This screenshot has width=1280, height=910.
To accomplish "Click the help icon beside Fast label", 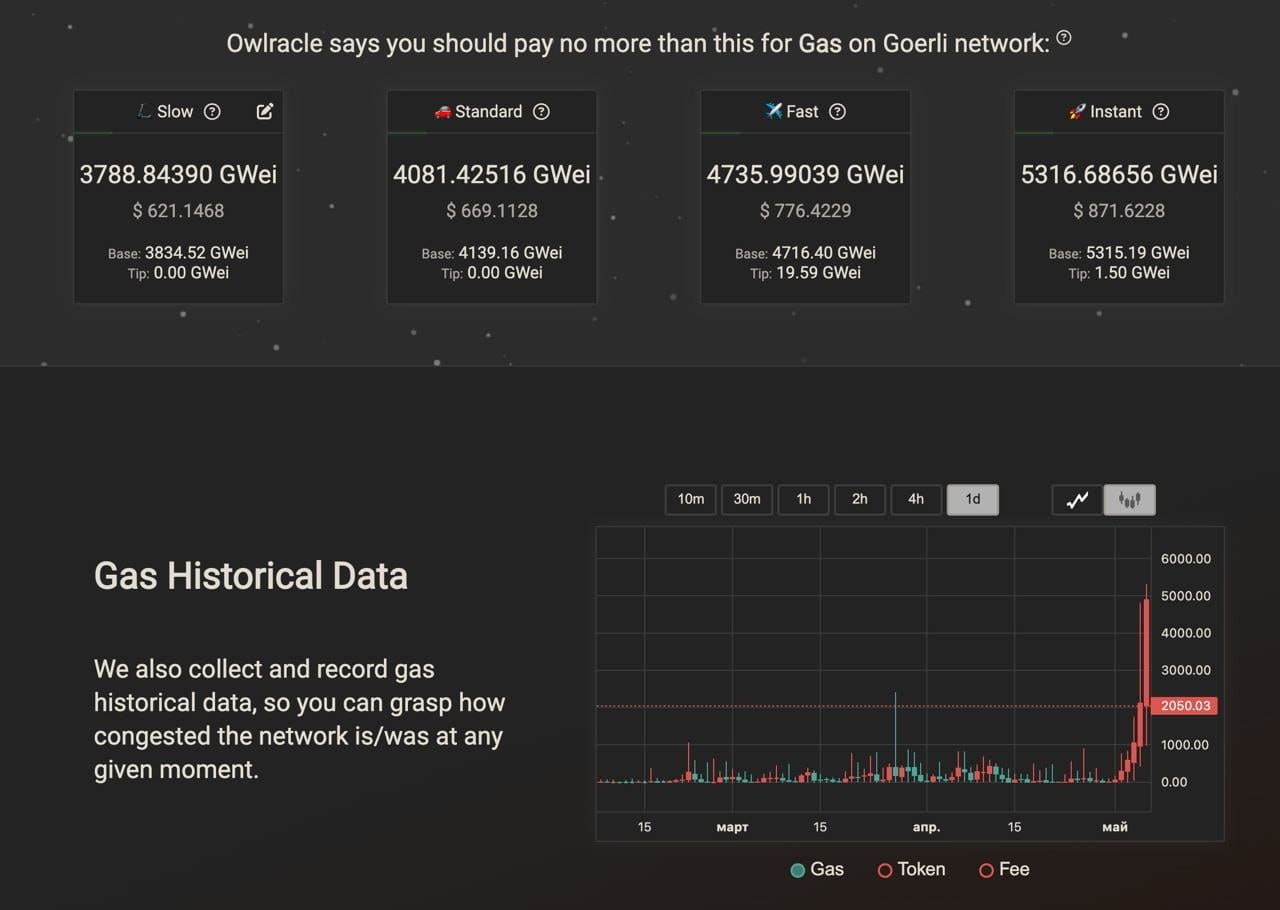I will click(x=838, y=112).
